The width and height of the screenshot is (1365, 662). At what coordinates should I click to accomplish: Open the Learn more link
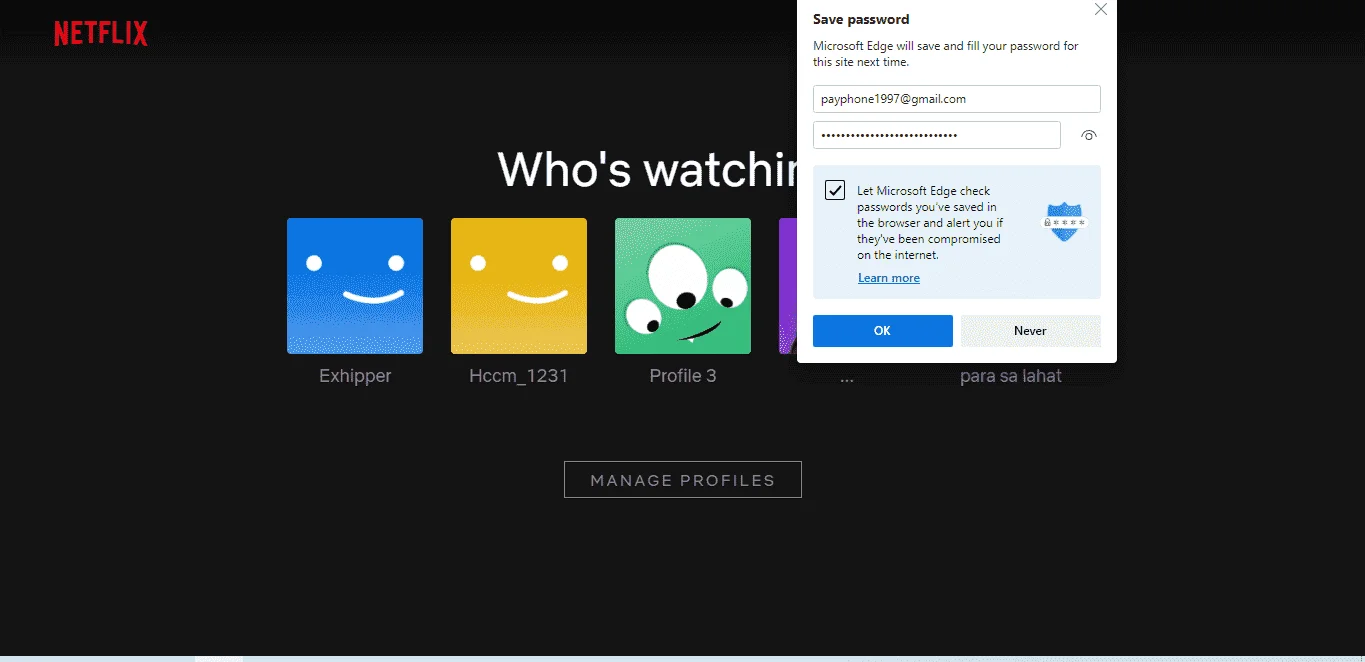click(889, 278)
